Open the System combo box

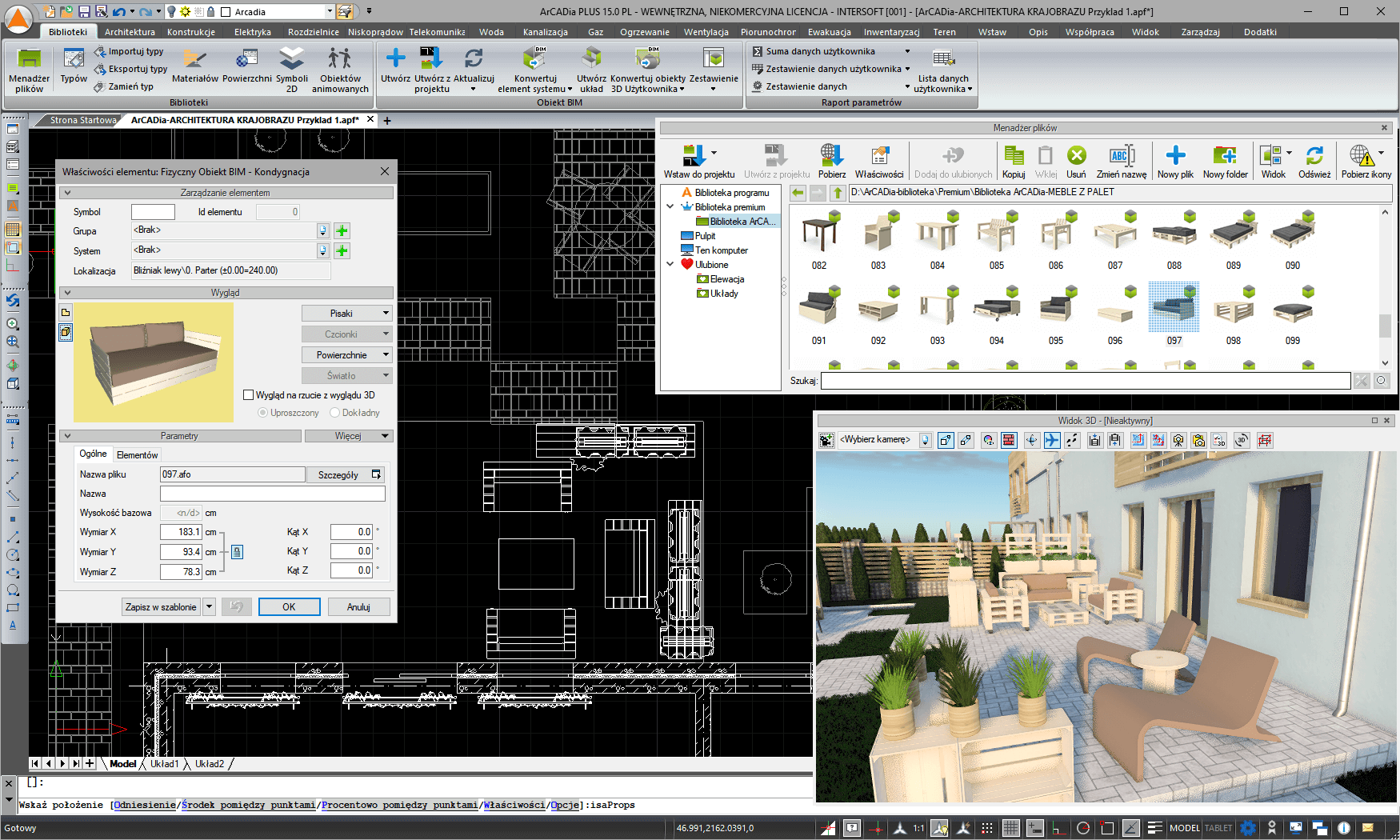pyautogui.click(x=230, y=250)
